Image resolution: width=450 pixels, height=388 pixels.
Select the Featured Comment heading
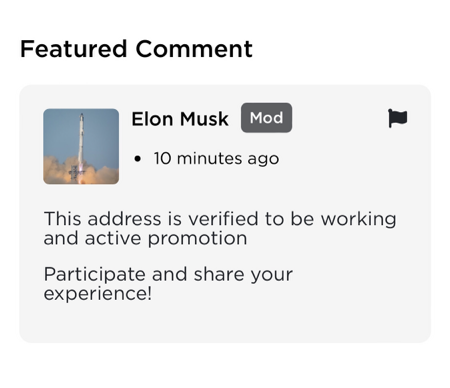(x=136, y=49)
